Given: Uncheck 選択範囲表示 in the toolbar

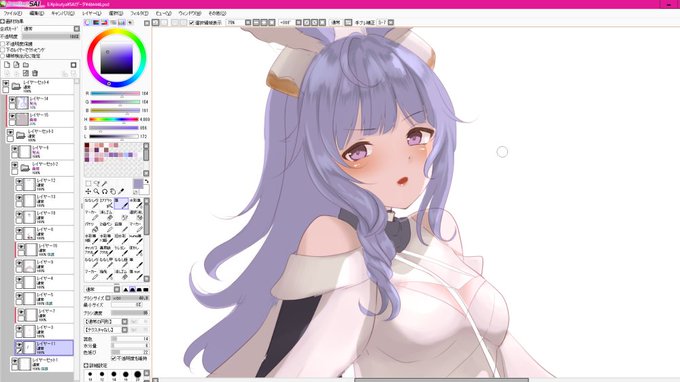Looking at the screenshot, I should tap(191, 23).
